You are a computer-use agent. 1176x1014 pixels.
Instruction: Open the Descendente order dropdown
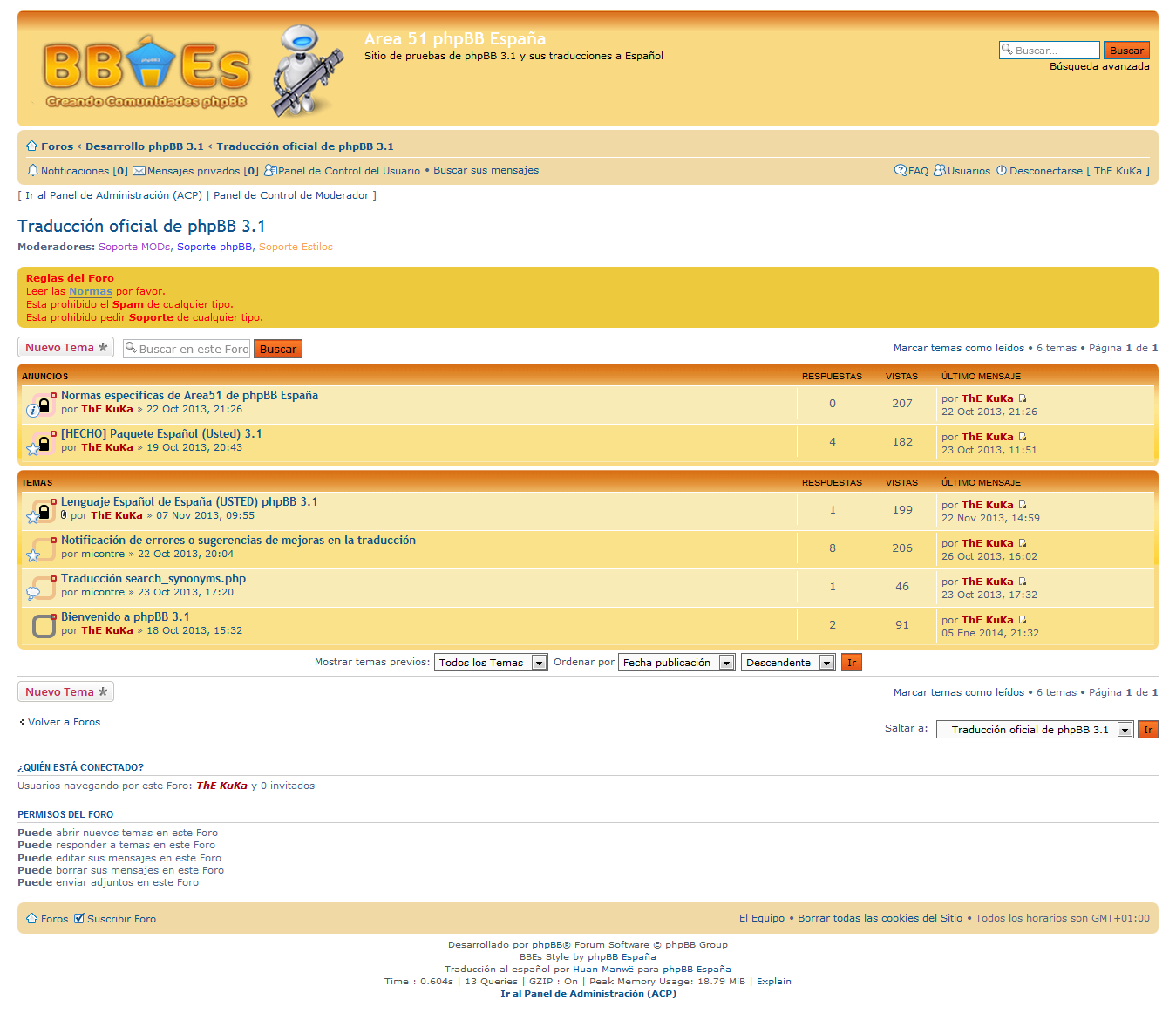[x=788, y=663]
